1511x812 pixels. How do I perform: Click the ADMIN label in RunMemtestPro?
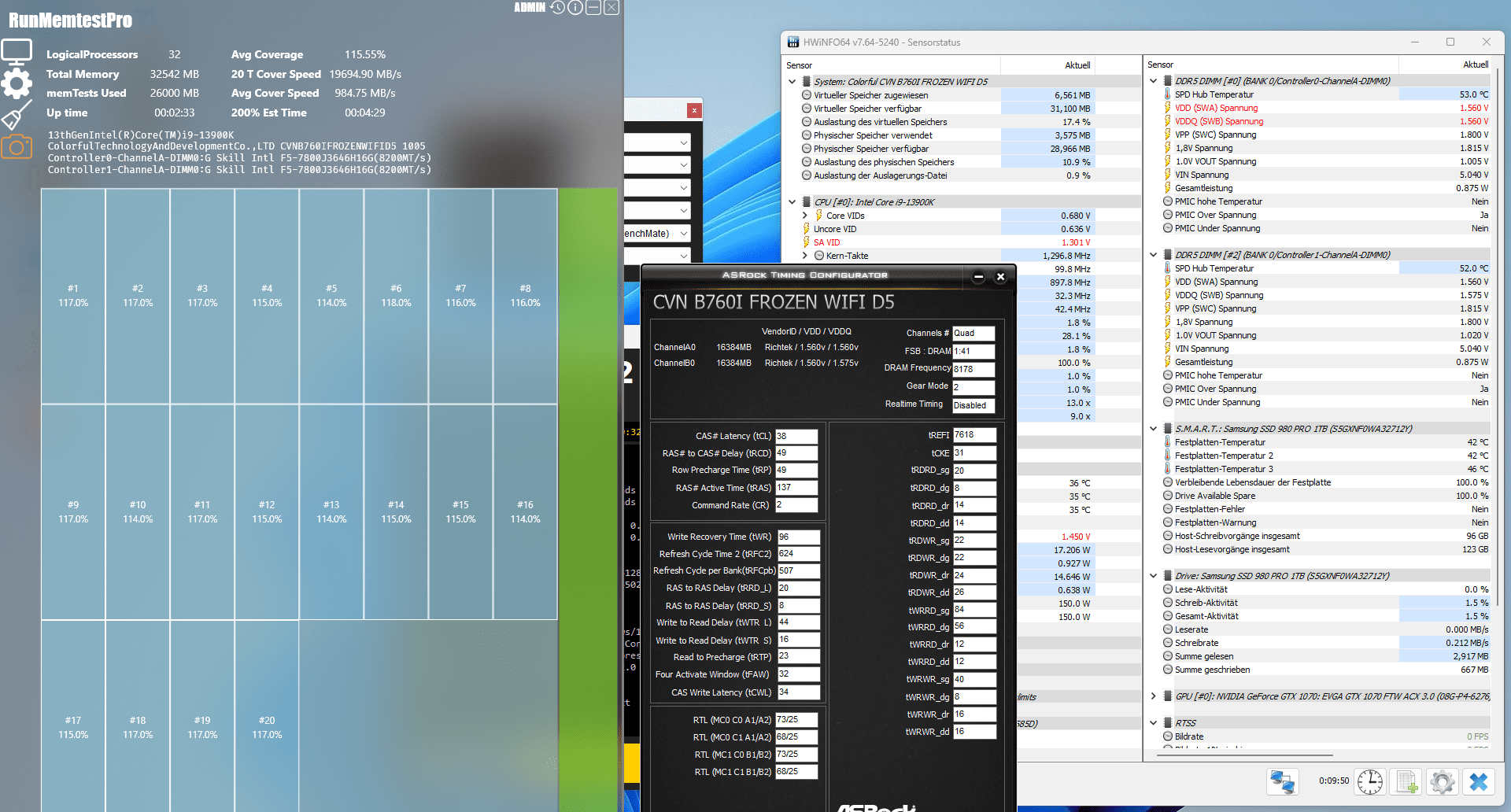coord(529,8)
